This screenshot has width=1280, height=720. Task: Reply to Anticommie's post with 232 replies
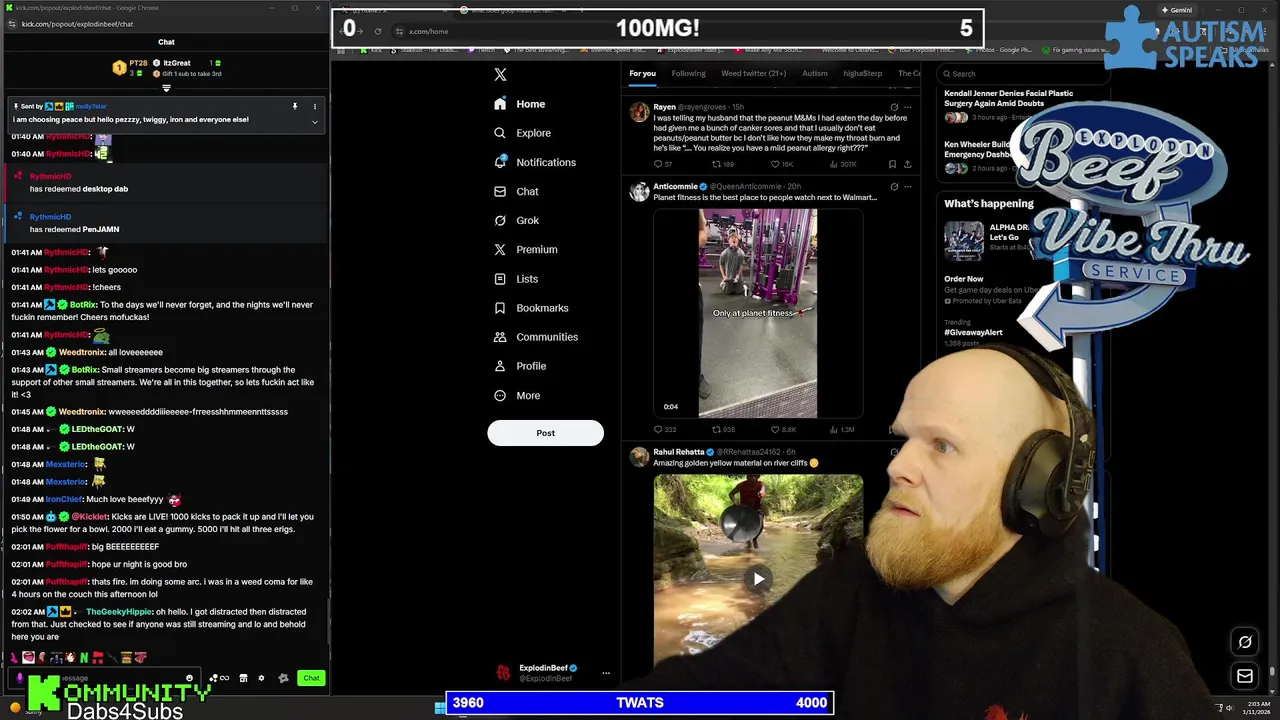[x=664, y=430]
